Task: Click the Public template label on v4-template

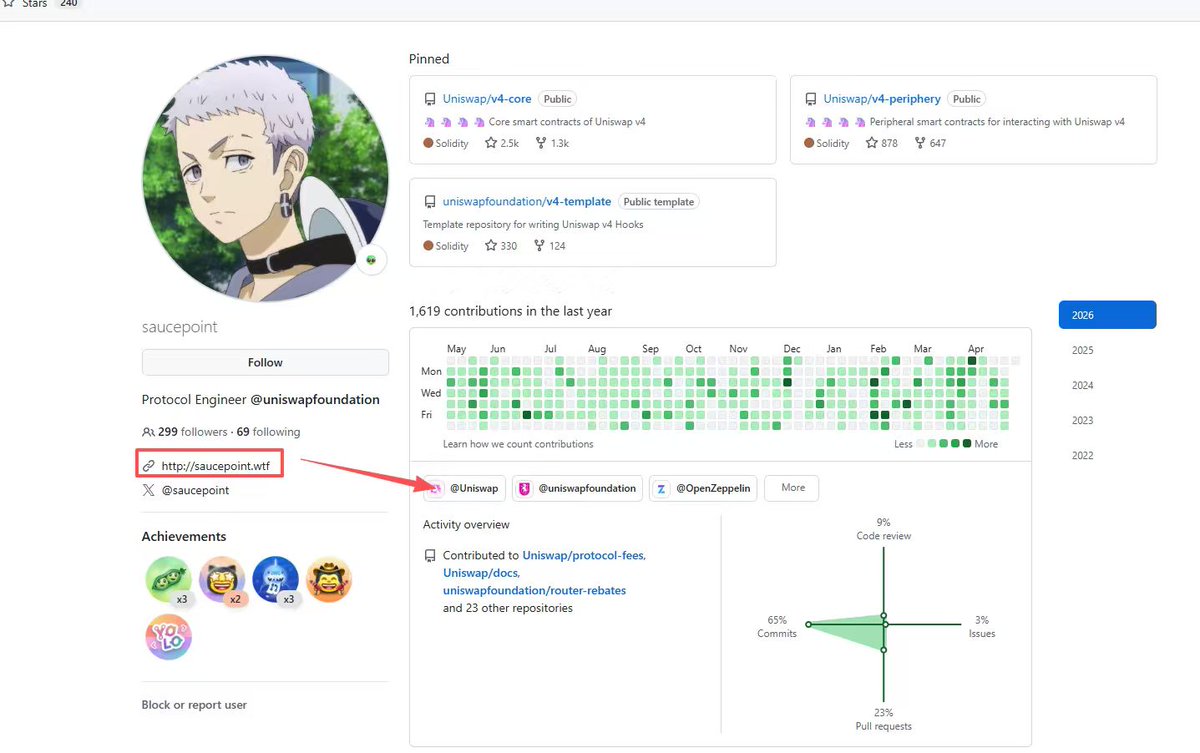Action: pos(658,201)
